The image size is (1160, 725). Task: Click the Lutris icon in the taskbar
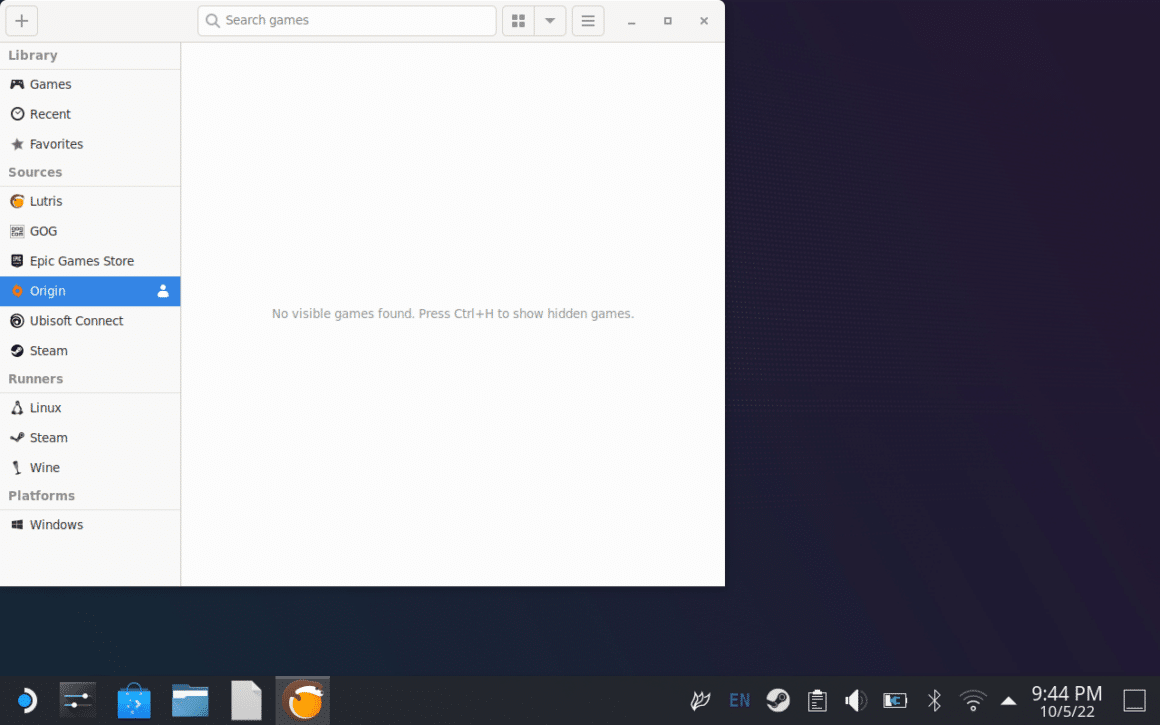point(302,700)
